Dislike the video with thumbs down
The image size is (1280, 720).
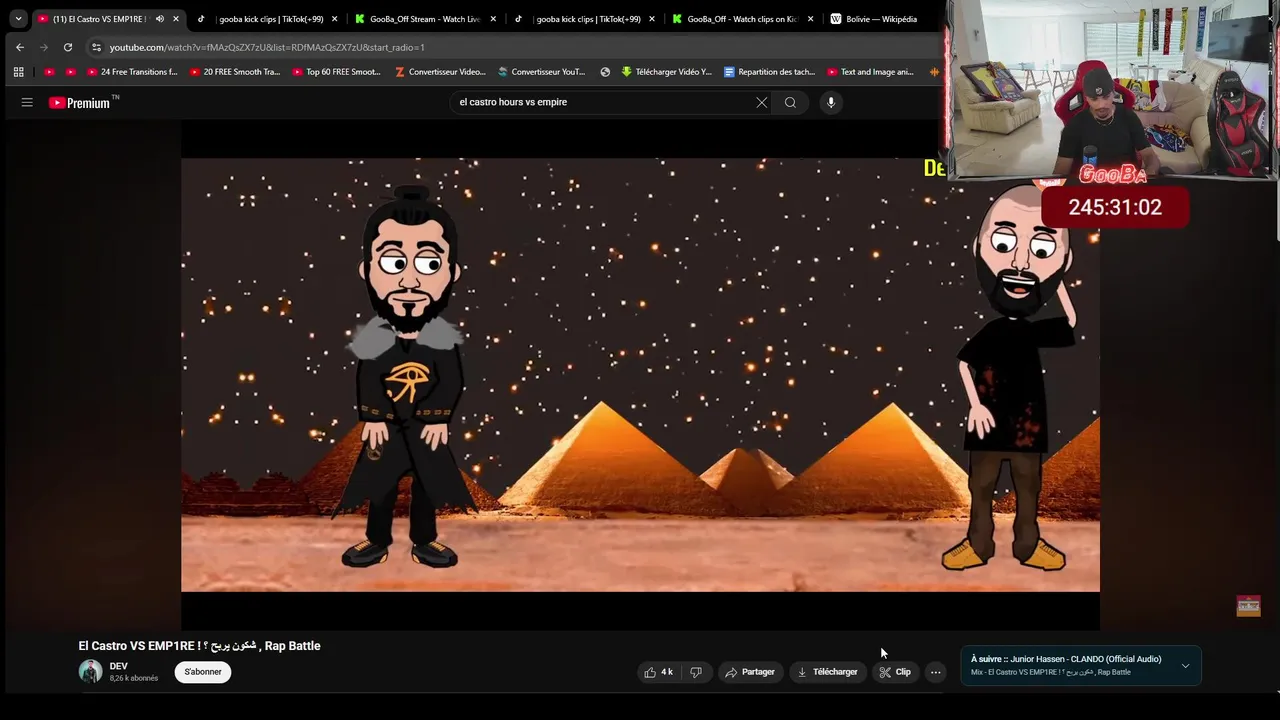696,672
